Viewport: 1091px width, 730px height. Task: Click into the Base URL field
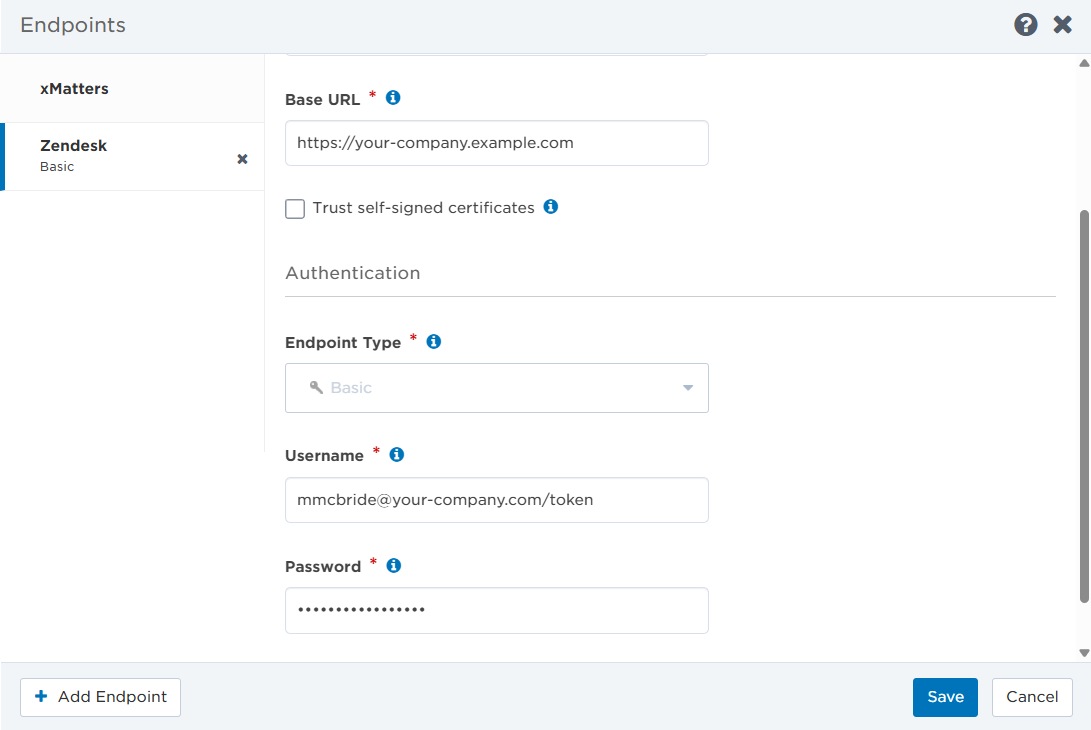(x=496, y=143)
